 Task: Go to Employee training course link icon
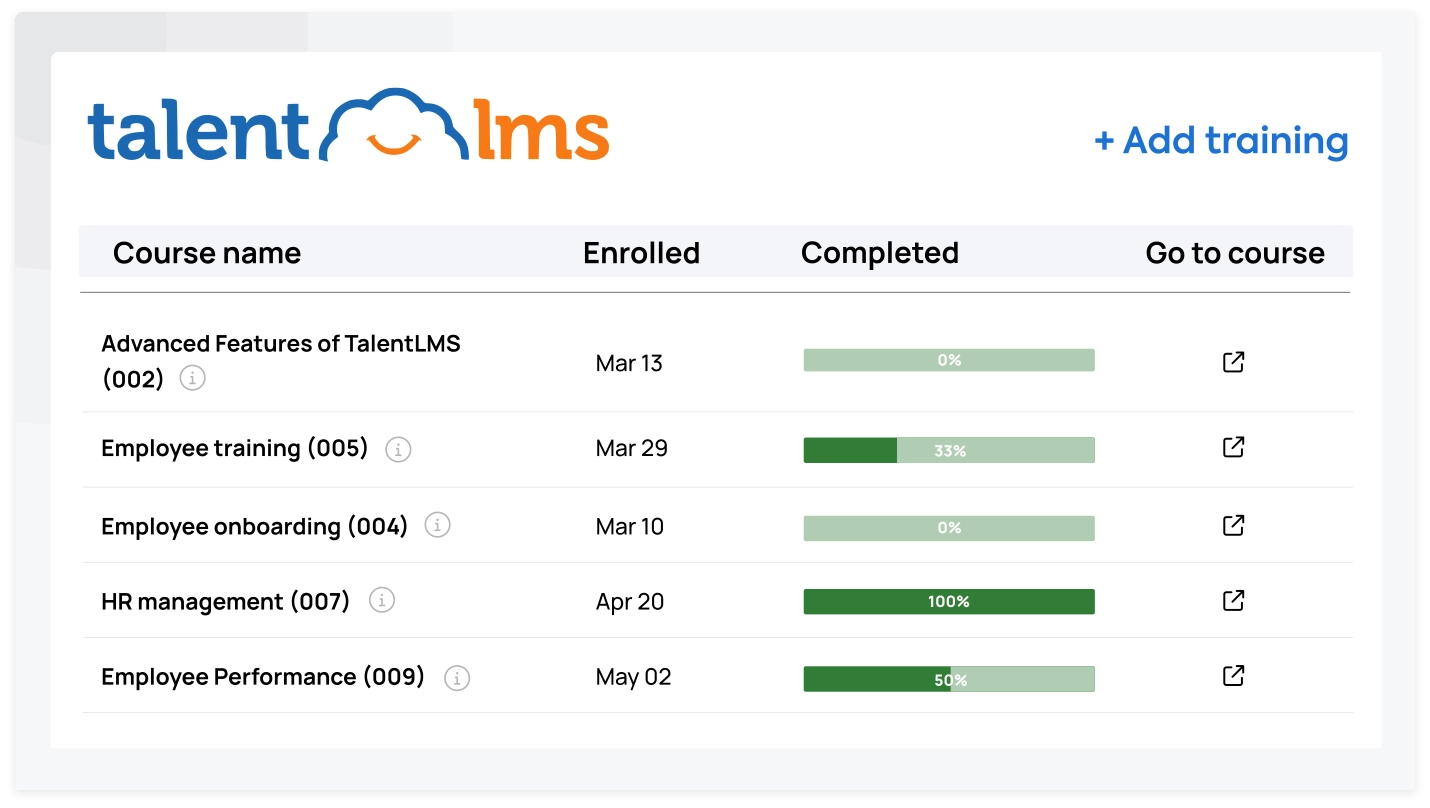pos(1234,447)
